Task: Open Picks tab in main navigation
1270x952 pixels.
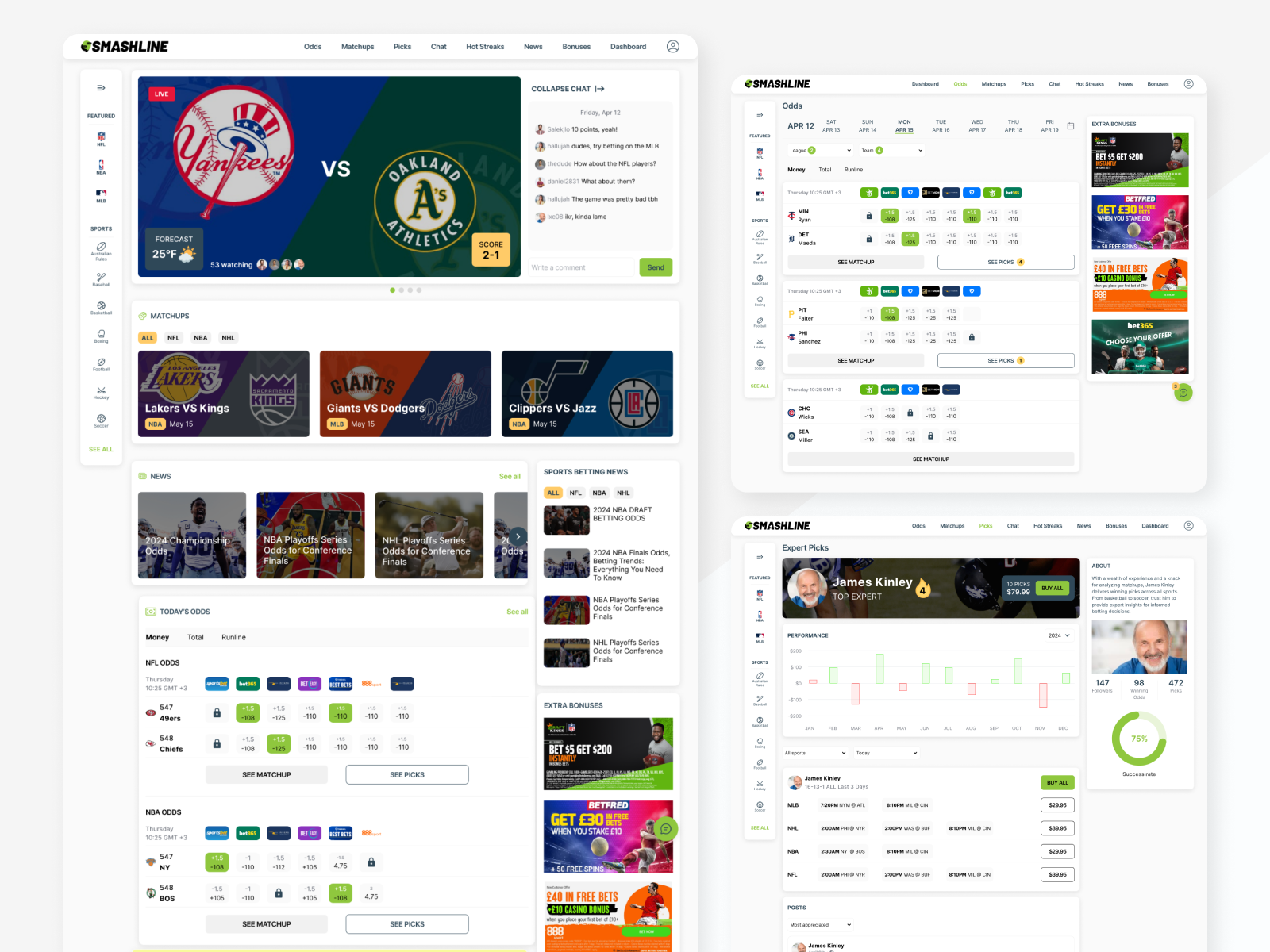Action: tap(402, 47)
